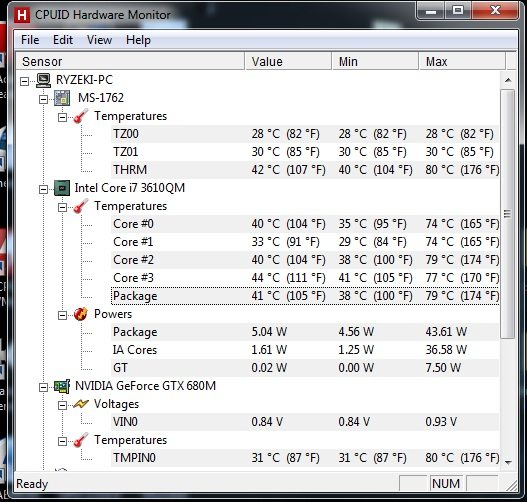Click the thermometer icon under MS-1762
This screenshot has width=527, height=502.
[x=81, y=116]
